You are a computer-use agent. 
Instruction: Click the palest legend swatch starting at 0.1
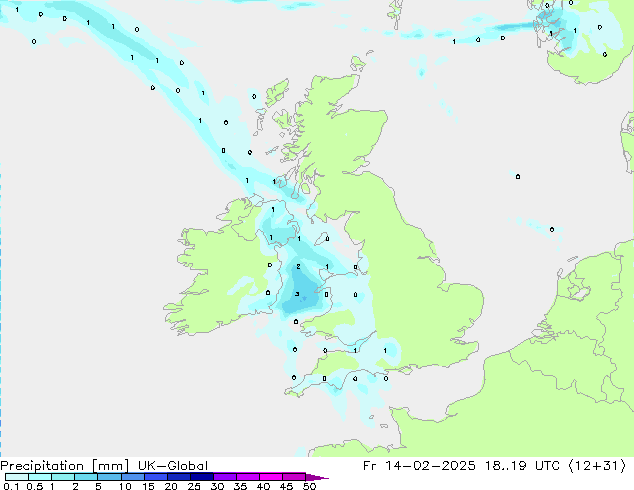pyautogui.click(x=17, y=477)
